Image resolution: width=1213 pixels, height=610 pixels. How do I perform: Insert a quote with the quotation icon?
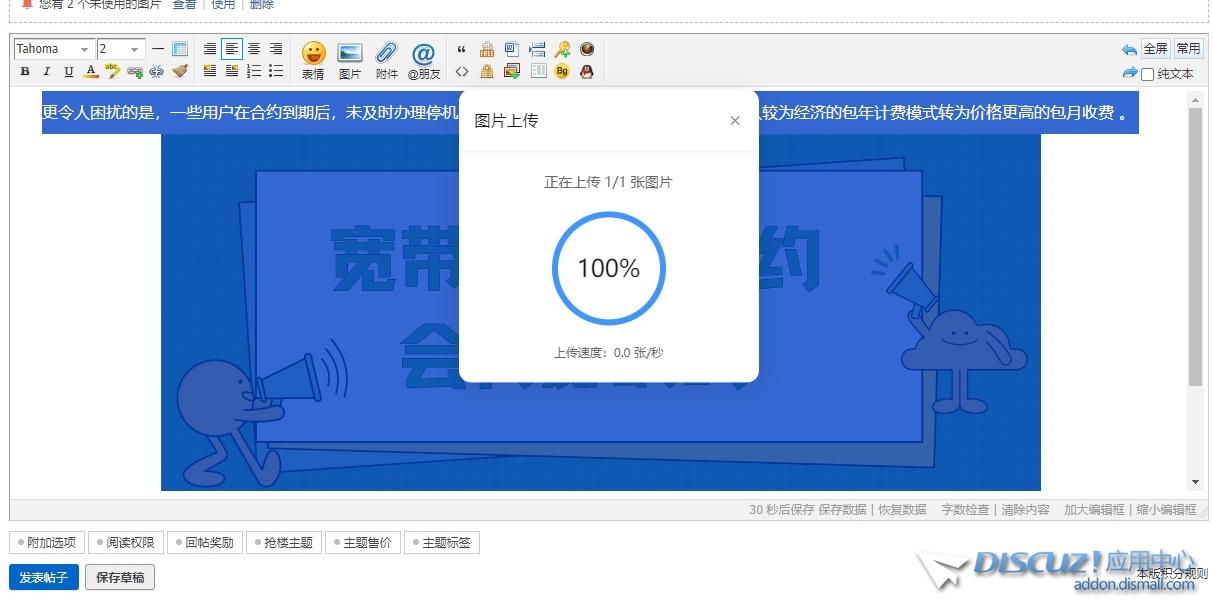point(462,49)
